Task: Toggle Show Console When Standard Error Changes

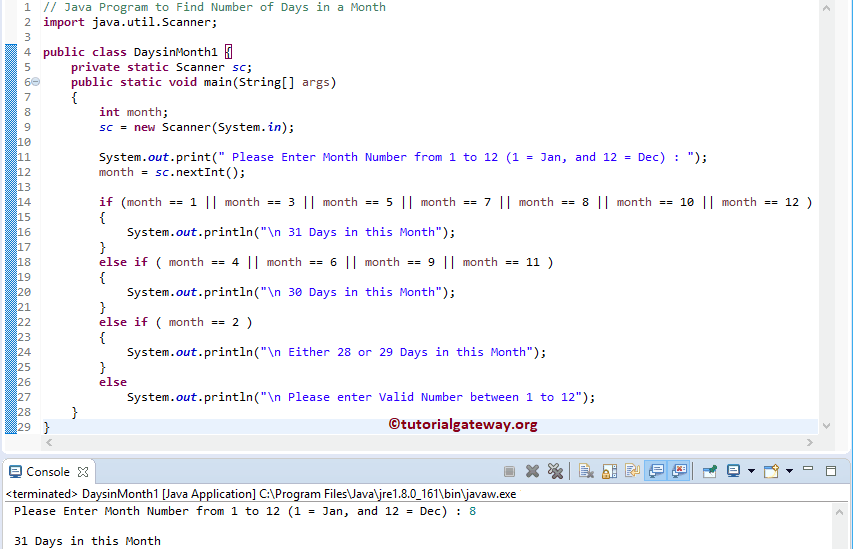Action: tap(680, 471)
